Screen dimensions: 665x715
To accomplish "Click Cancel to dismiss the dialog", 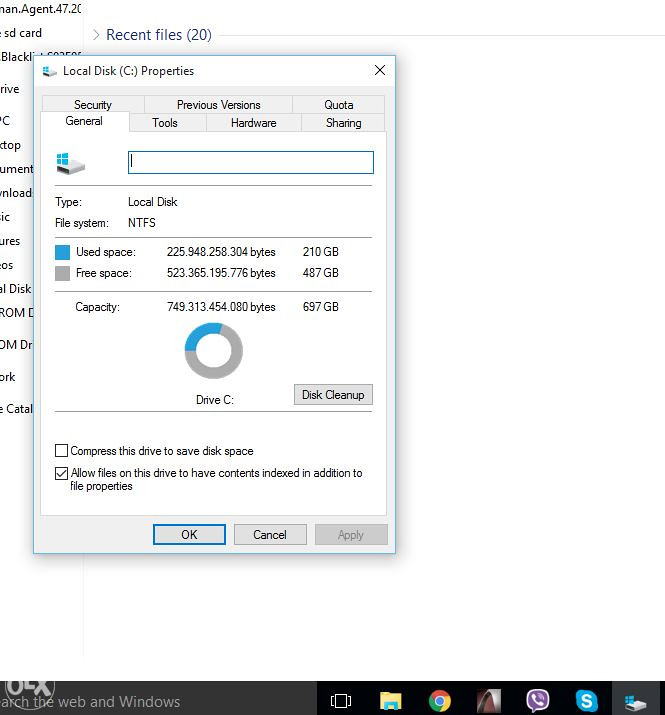I will point(270,534).
